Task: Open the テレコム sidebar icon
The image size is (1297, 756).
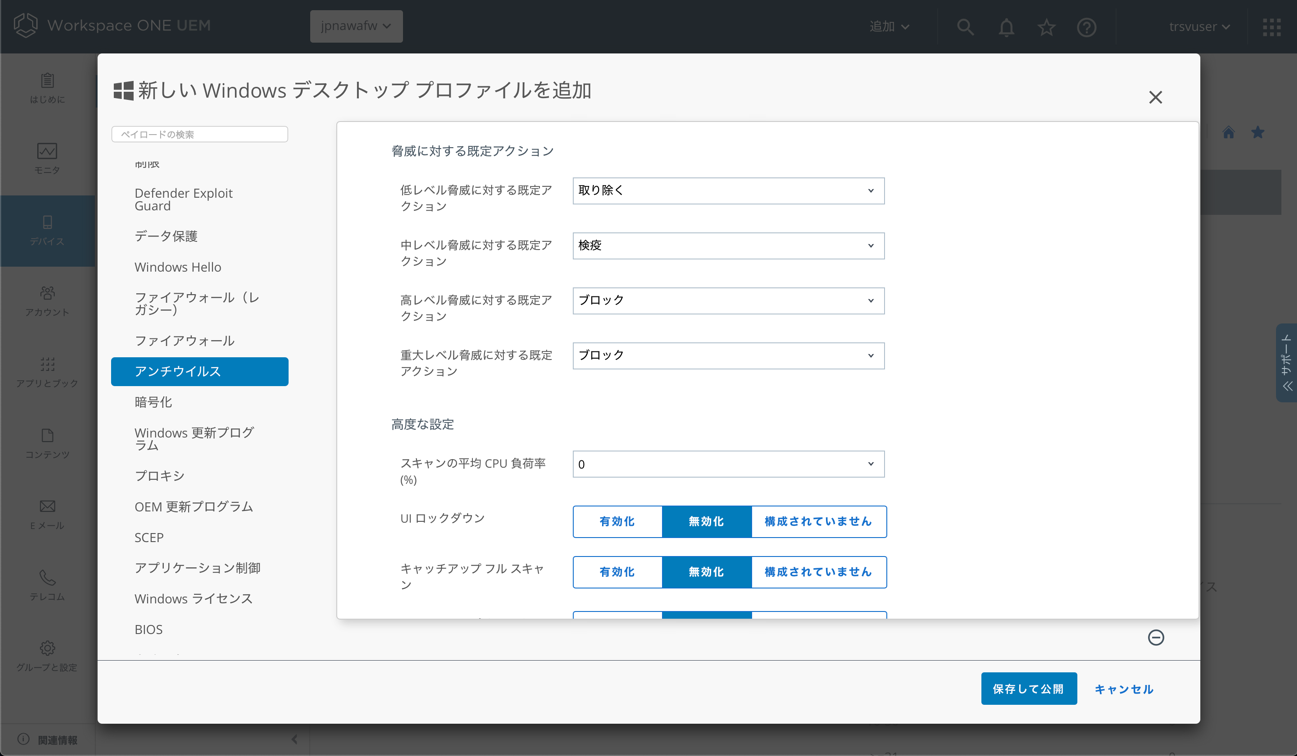Action: pyautogui.click(x=47, y=577)
